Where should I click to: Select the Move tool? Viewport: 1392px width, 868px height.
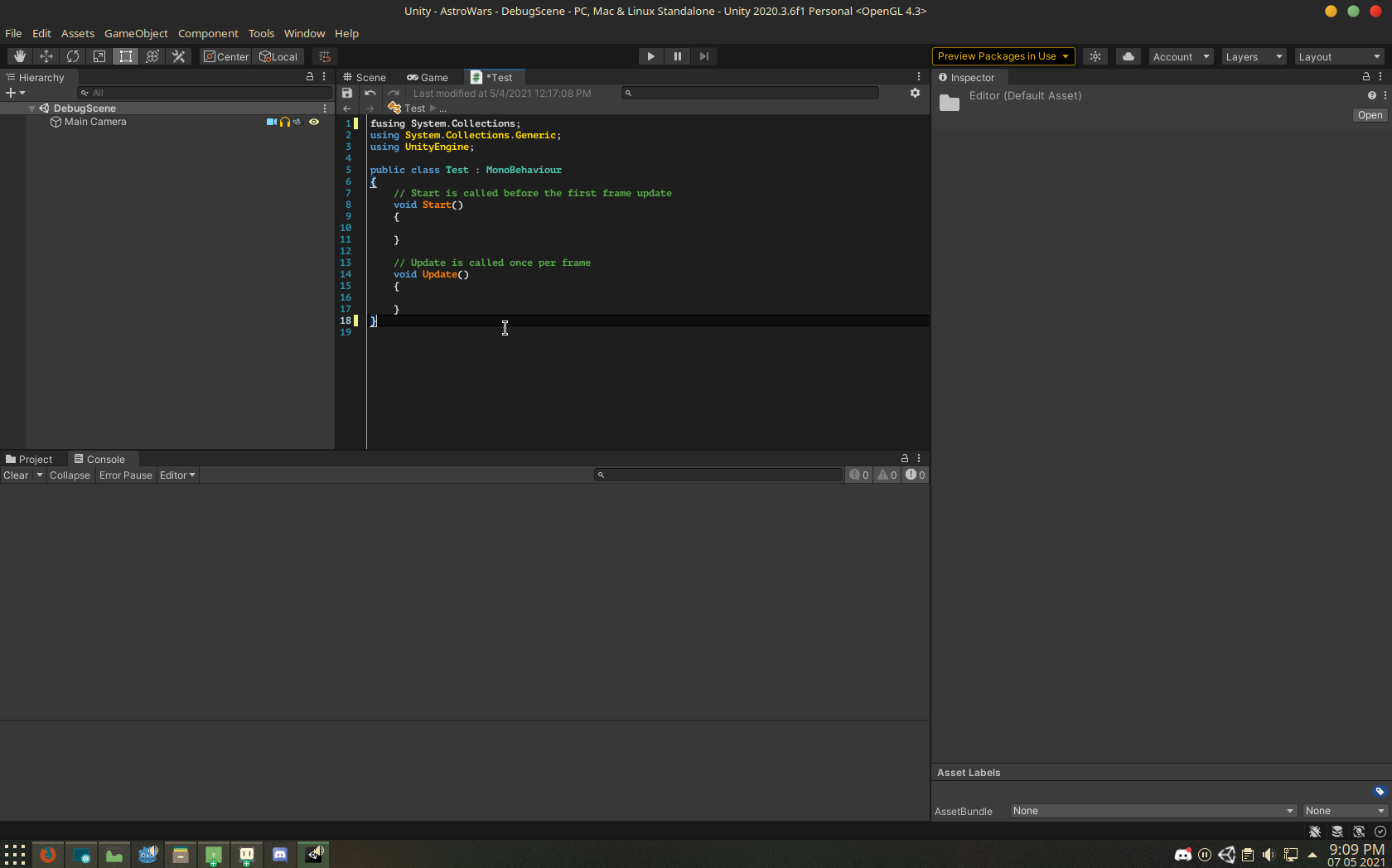coord(46,56)
